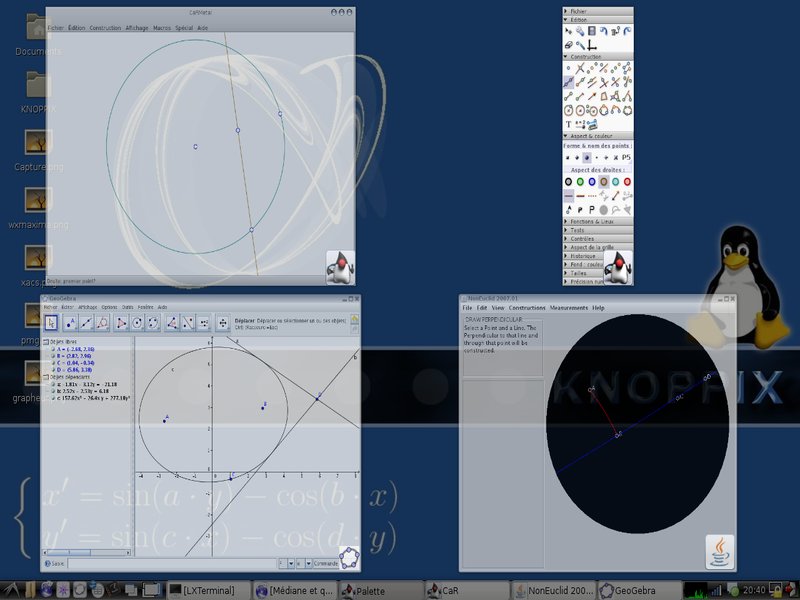Choose the line through two points tool in GeoGebra
Image resolution: width=800 pixels, height=600 pixels.
pos(88,322)
